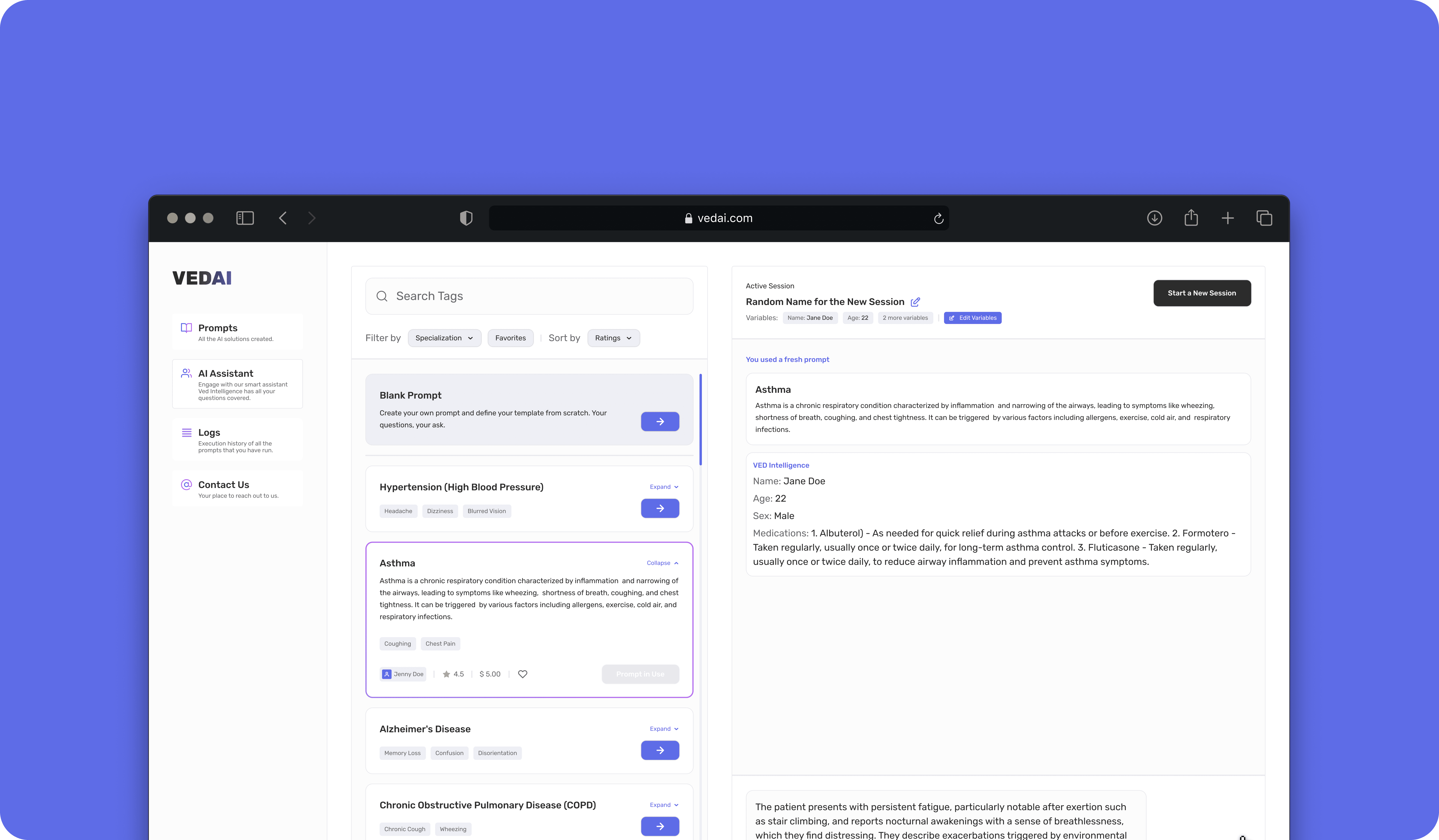Expand the Hypertension prompt card
The image size is (1439, 840).
pos(663,487)
